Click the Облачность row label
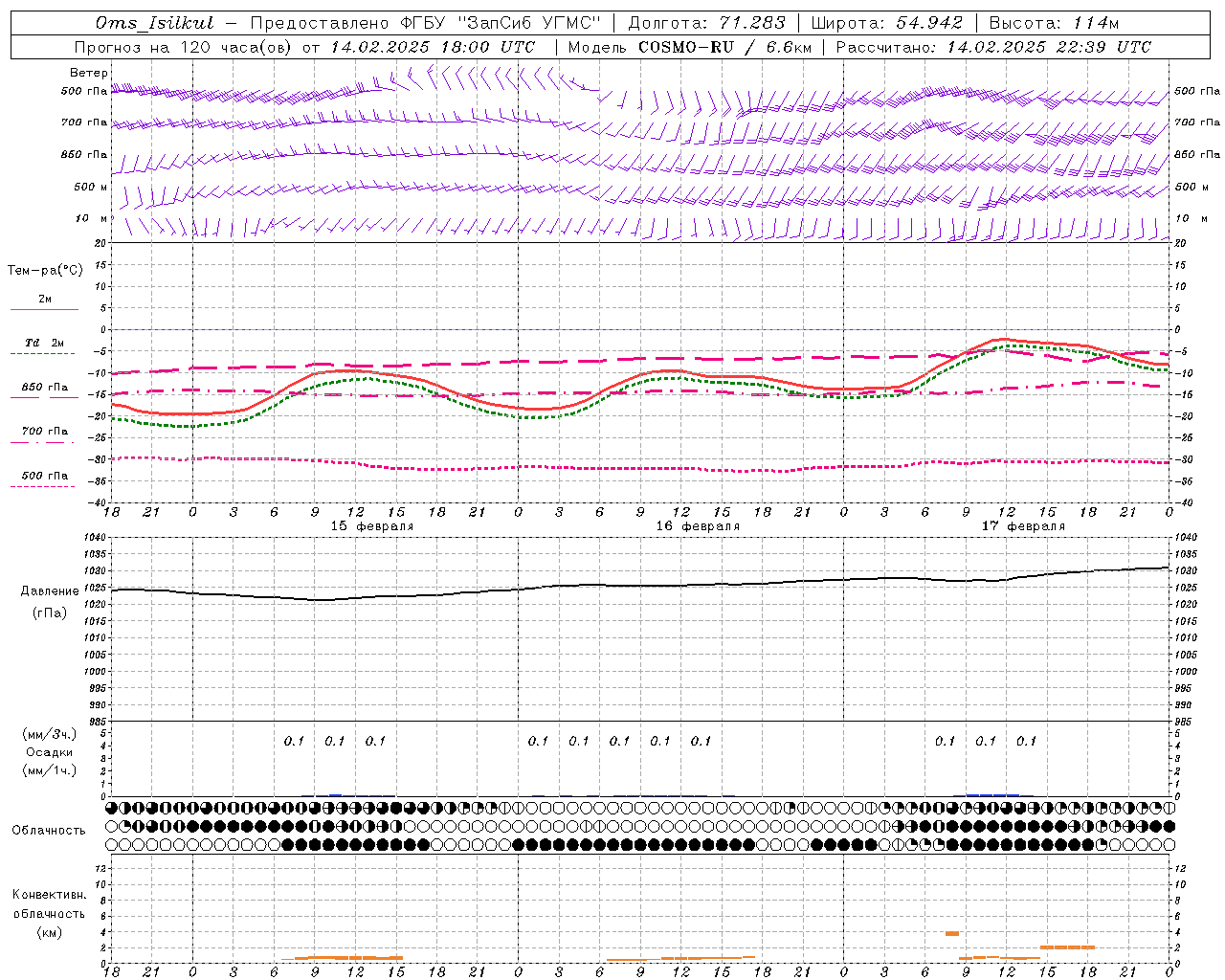 49,831
